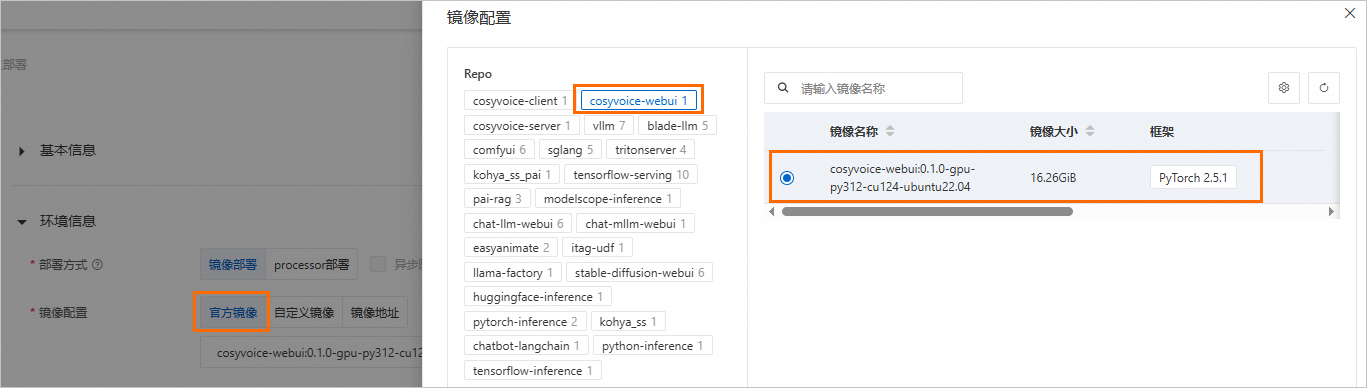This screenshot has width=1367, height=388.
Task: Select the stable-diffusion-webui repo
Action: [x=640, y=272]
